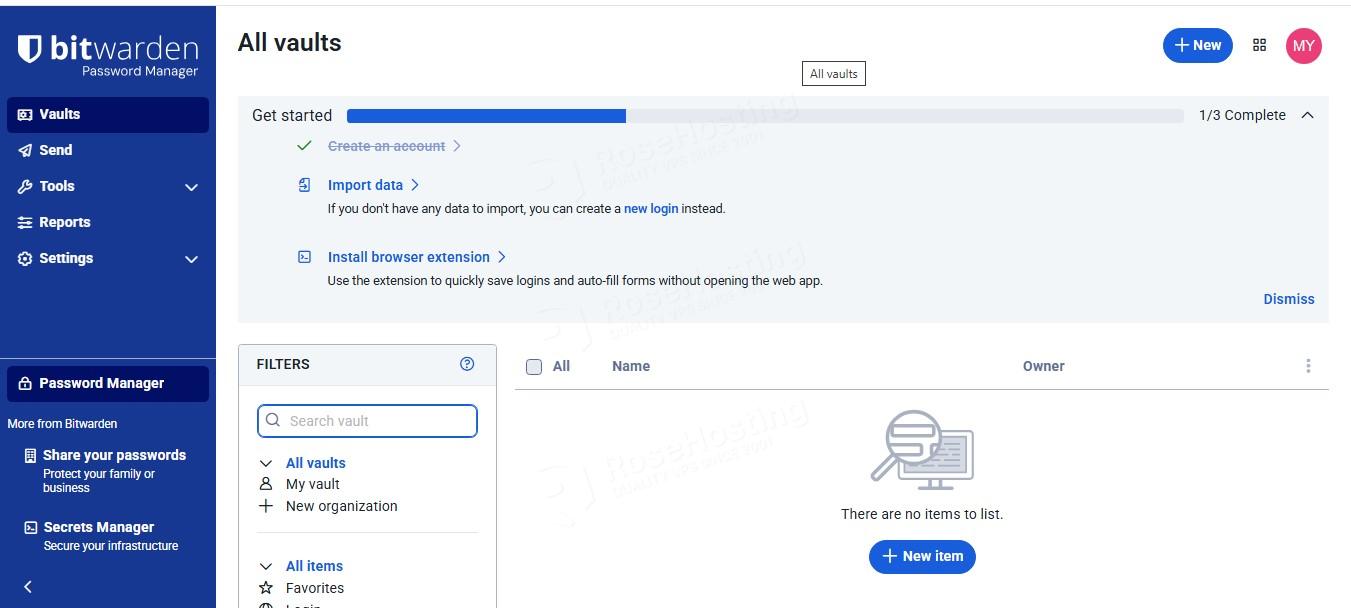Mark Favorites filter in sidebar
1351x608 pixels.
coord(314,588)
